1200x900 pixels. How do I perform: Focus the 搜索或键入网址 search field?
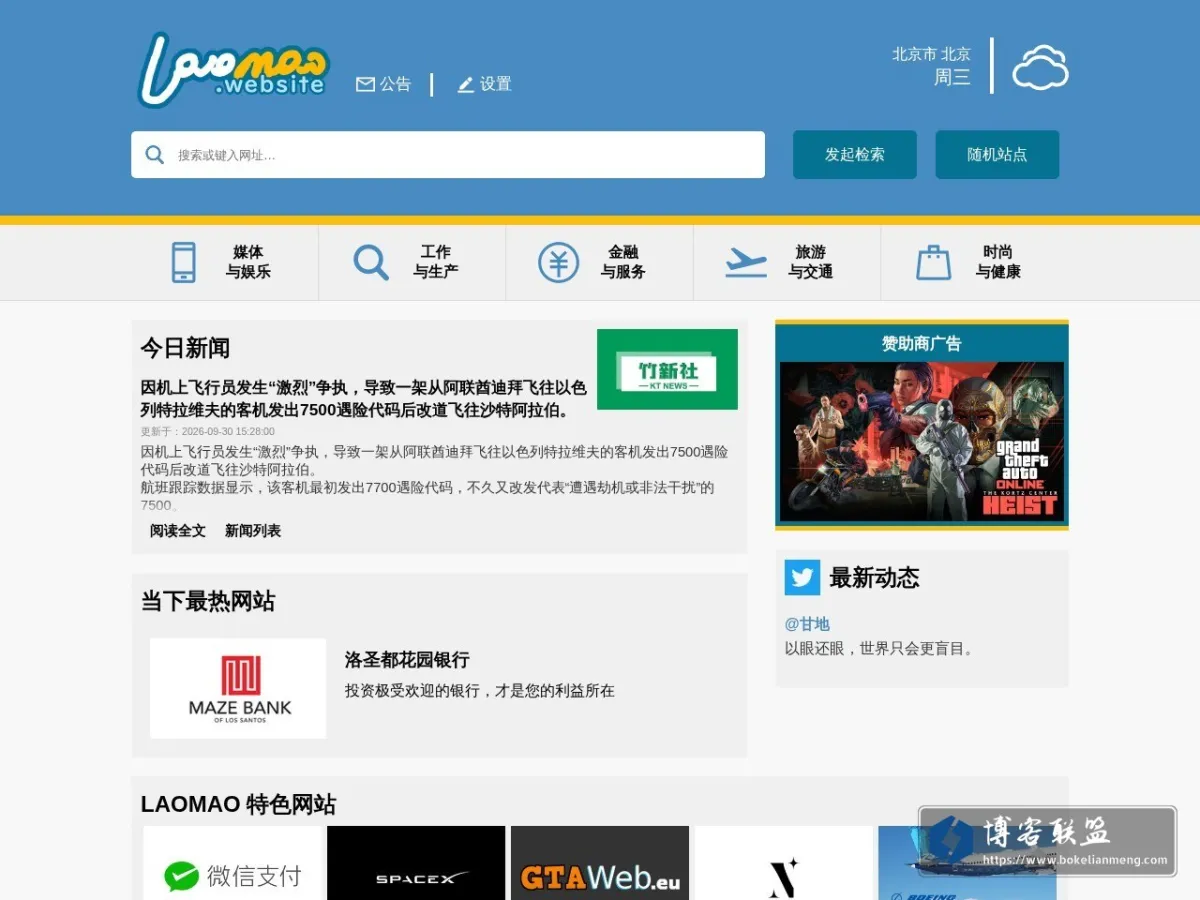(448, 155)
